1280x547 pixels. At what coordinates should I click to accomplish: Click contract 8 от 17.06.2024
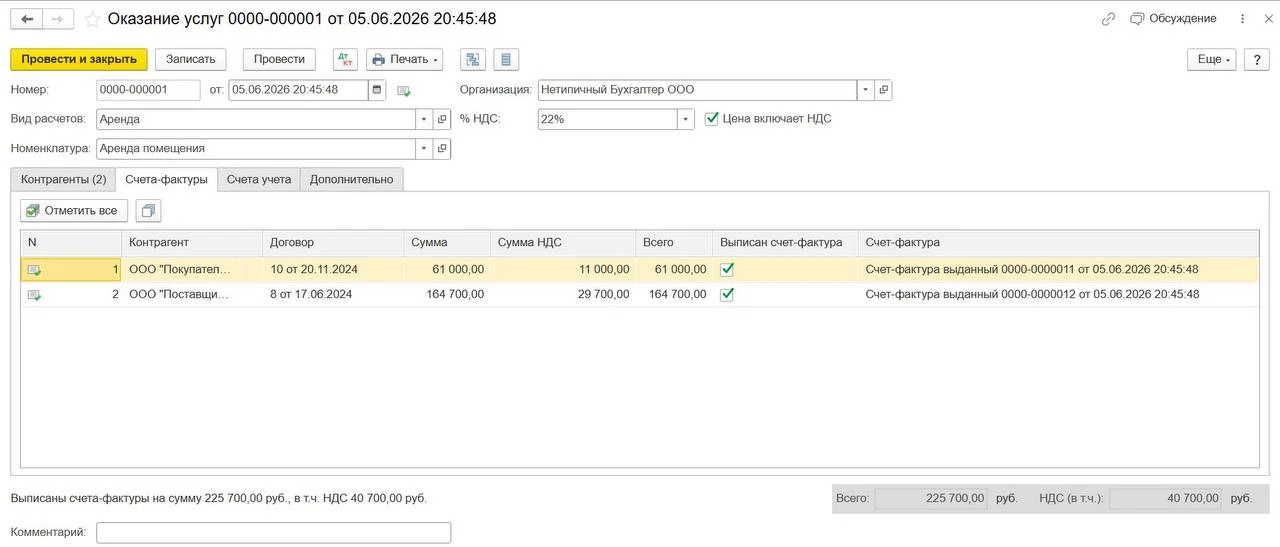pos(333,295)
